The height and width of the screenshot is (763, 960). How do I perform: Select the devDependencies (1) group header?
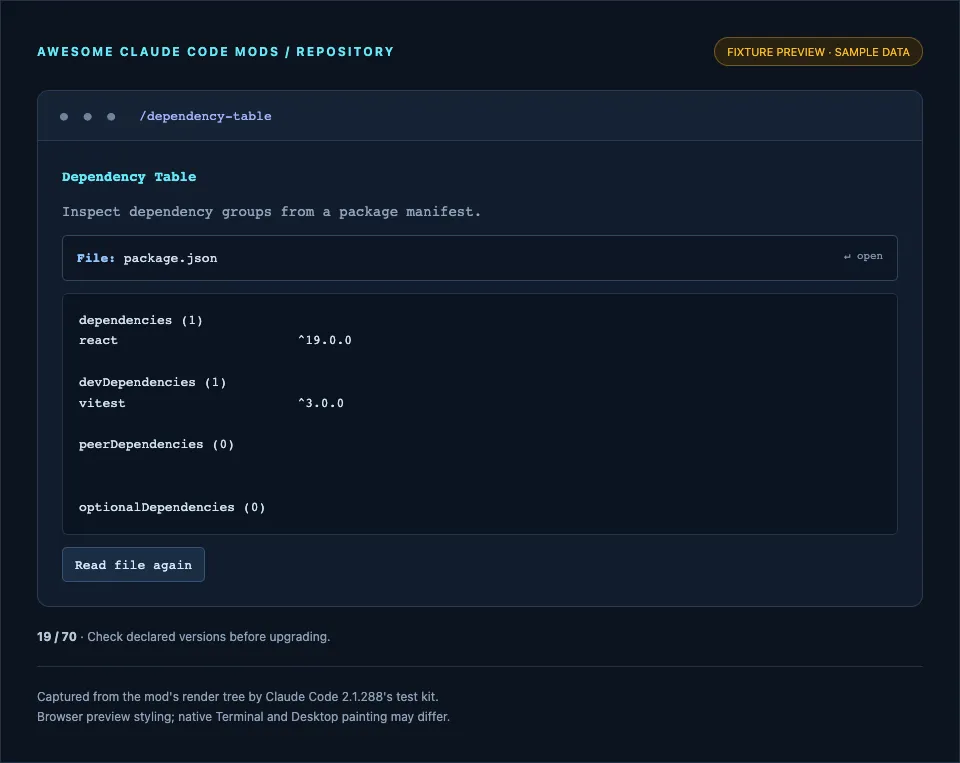click(x=152, y=383)
